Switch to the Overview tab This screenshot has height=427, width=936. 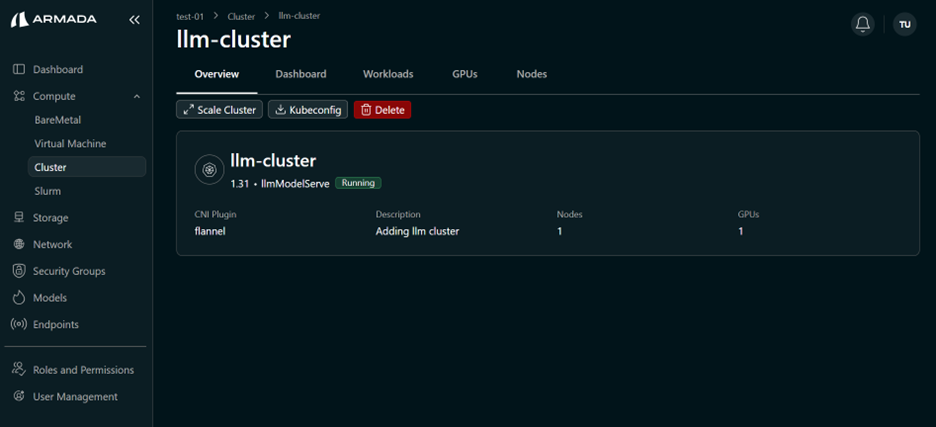[217, 74]
